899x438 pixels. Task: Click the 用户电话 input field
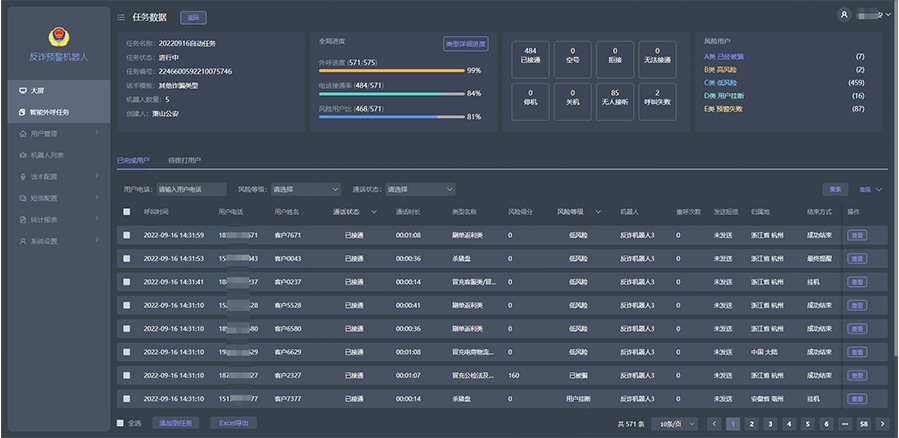click(191, 189)
